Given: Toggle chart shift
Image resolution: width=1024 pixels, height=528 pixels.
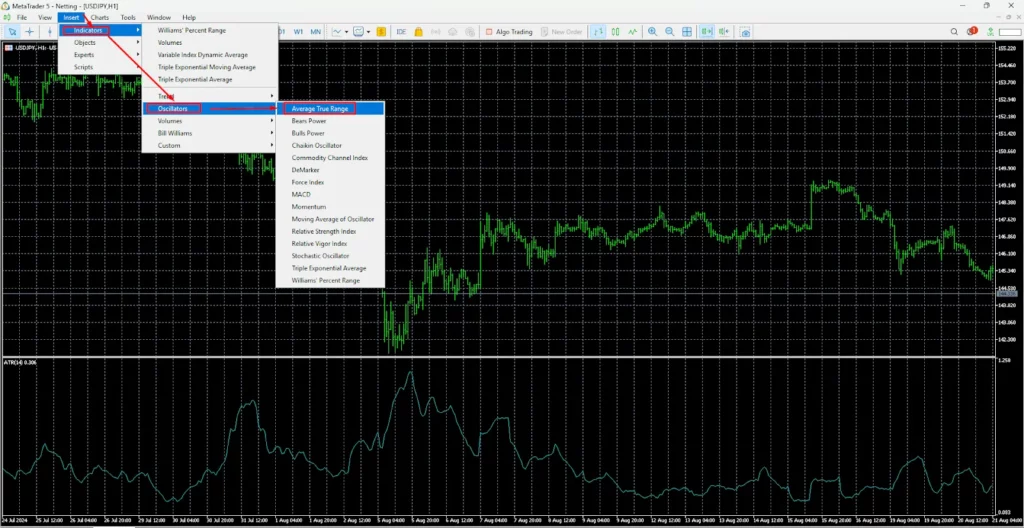Looking at the screenshot, I should [723, 31].
